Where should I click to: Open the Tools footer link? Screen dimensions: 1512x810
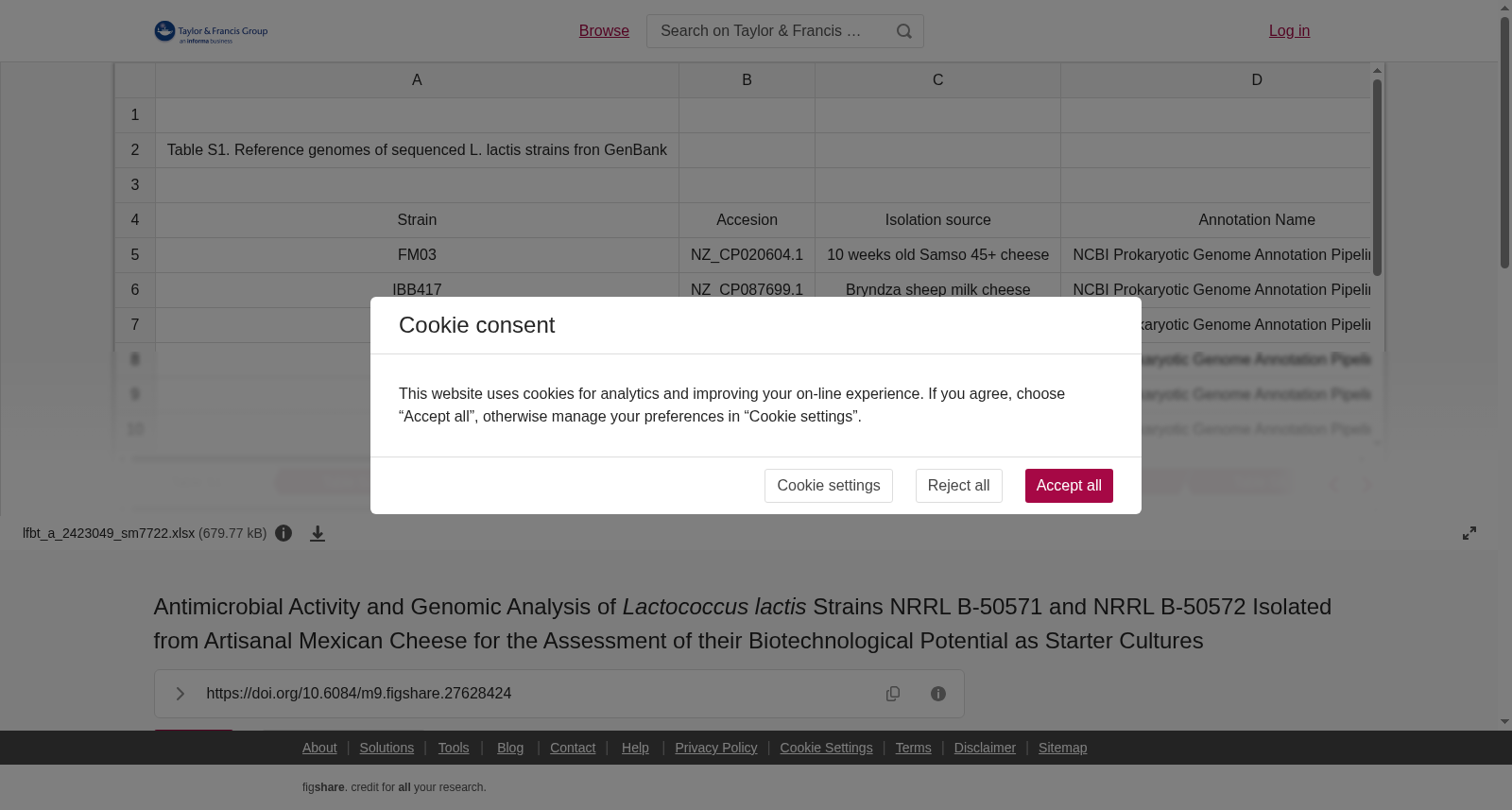click(454, 748)
